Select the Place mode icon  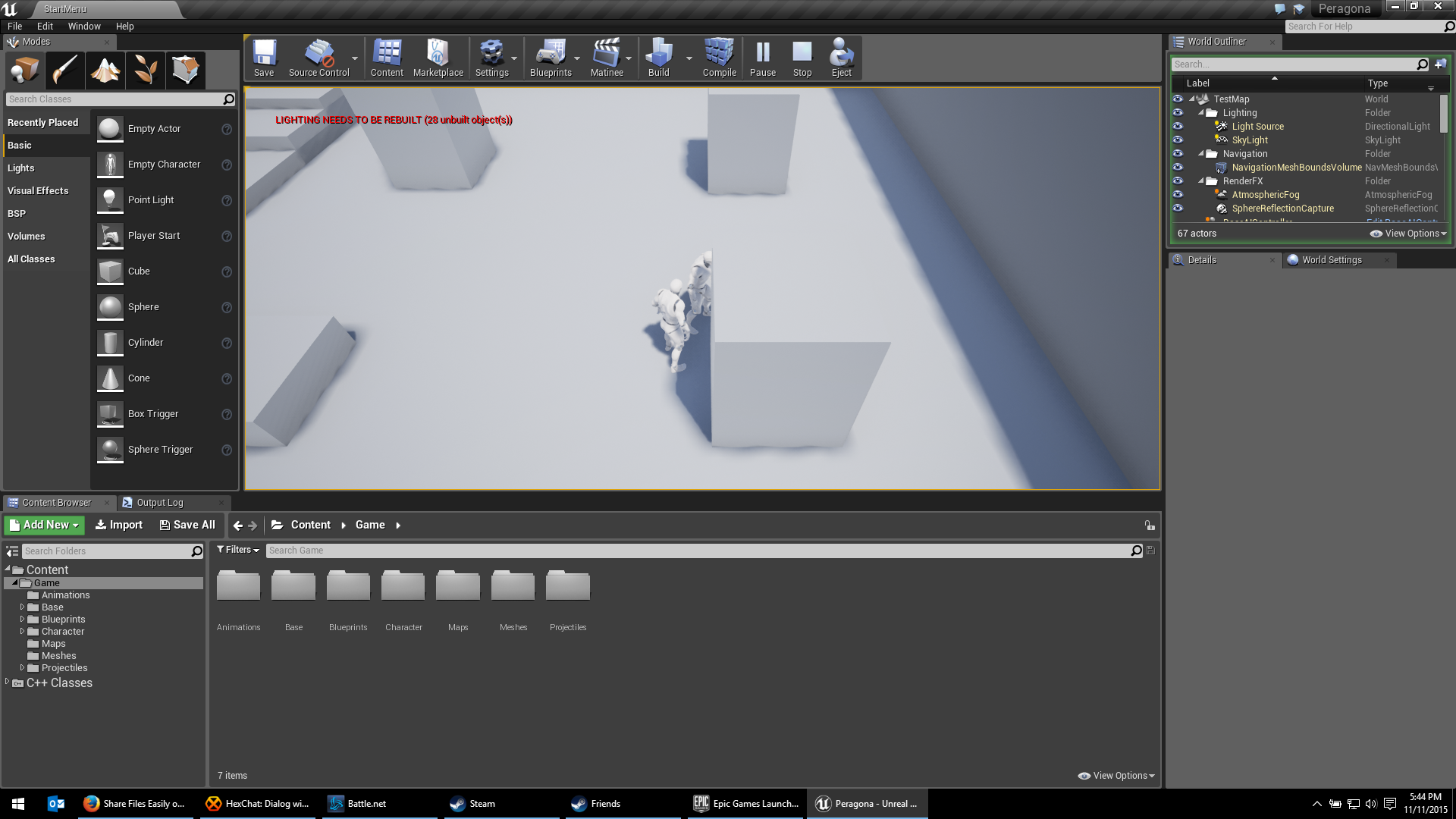tap(24, 71)
